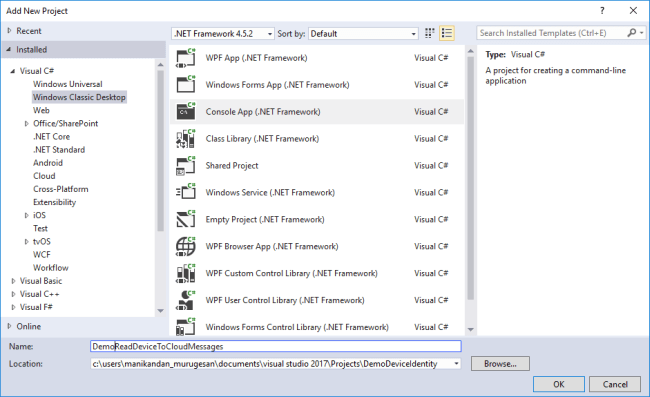Open the .NET Framework version dropdown
The height and width of the screenshot is (397, 650).
(223, 34)
